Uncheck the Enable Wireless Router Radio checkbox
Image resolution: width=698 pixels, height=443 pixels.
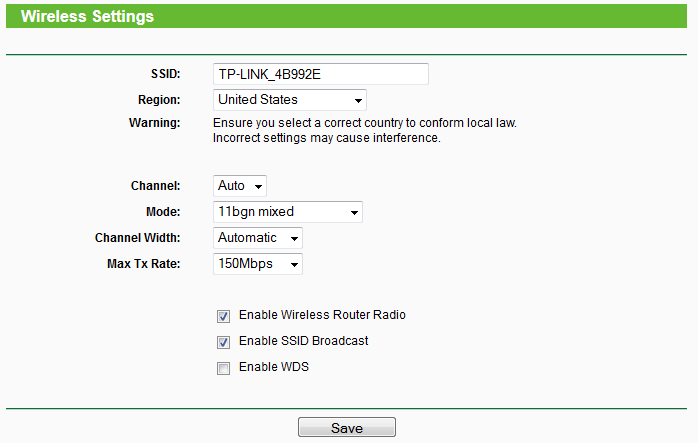[223, 316]
